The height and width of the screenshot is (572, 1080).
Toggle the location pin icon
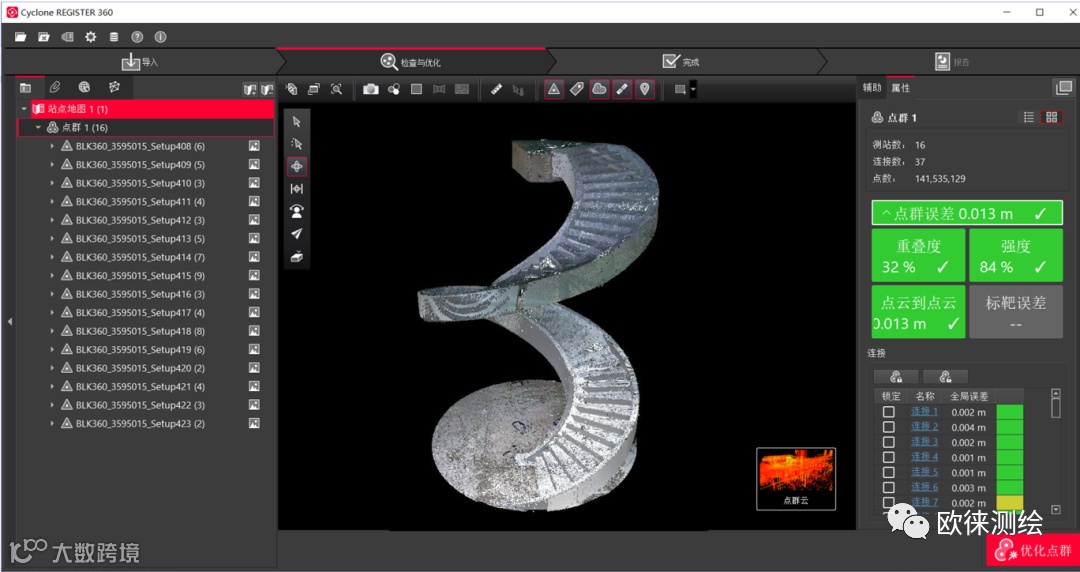pos(645,89)
